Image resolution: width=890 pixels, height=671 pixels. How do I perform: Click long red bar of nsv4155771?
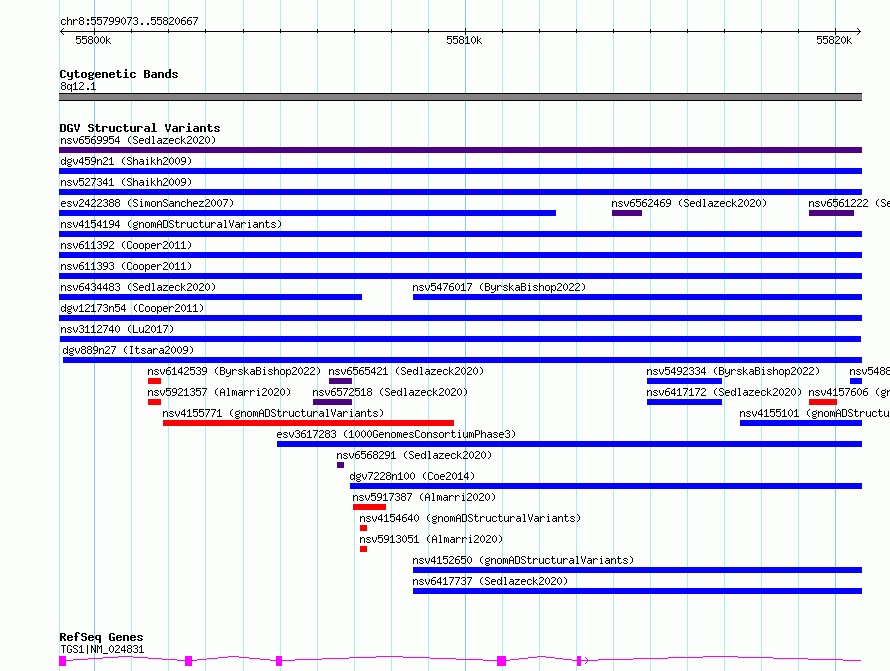click(308, 423)
